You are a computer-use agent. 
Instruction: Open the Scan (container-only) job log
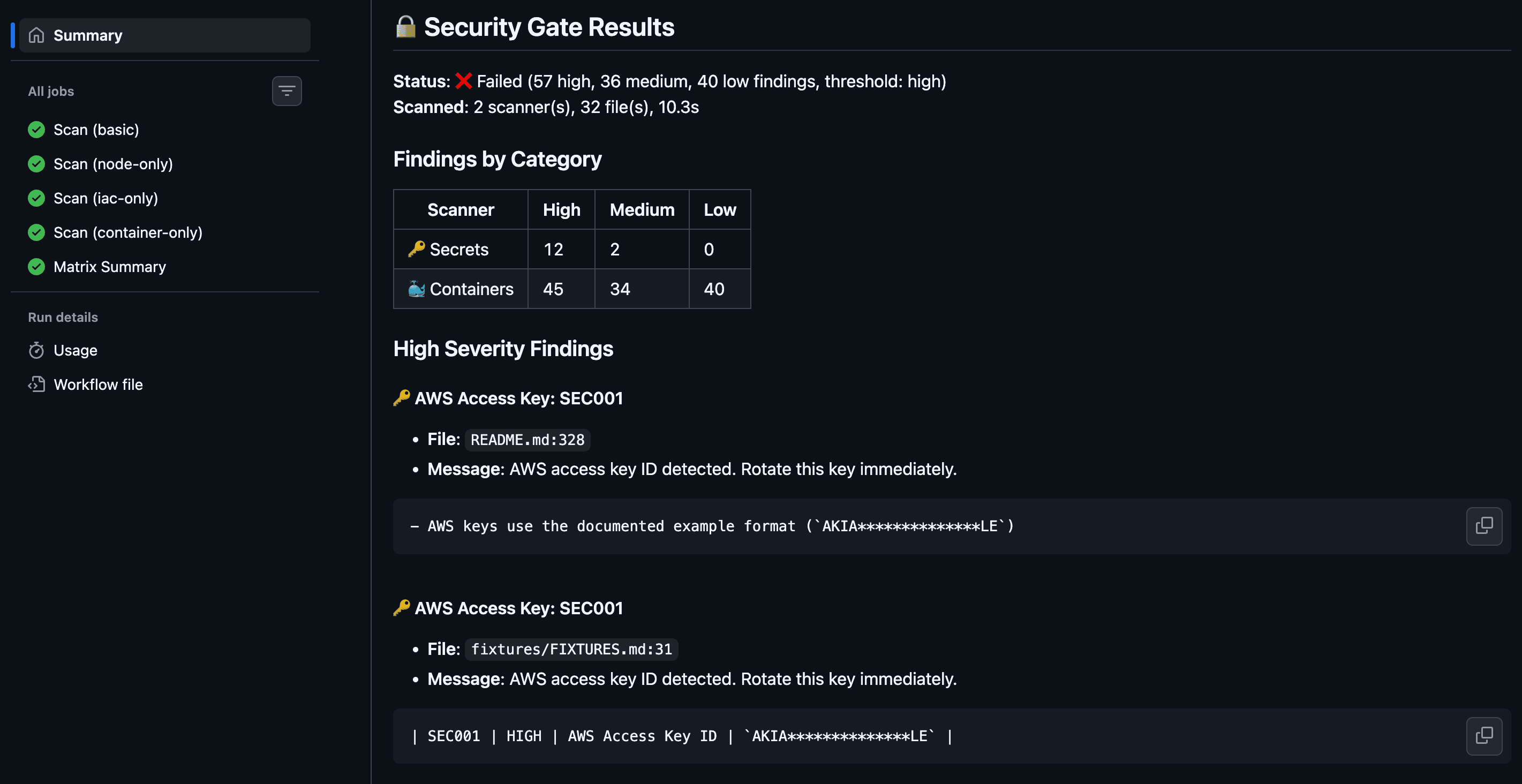[127, 232]
